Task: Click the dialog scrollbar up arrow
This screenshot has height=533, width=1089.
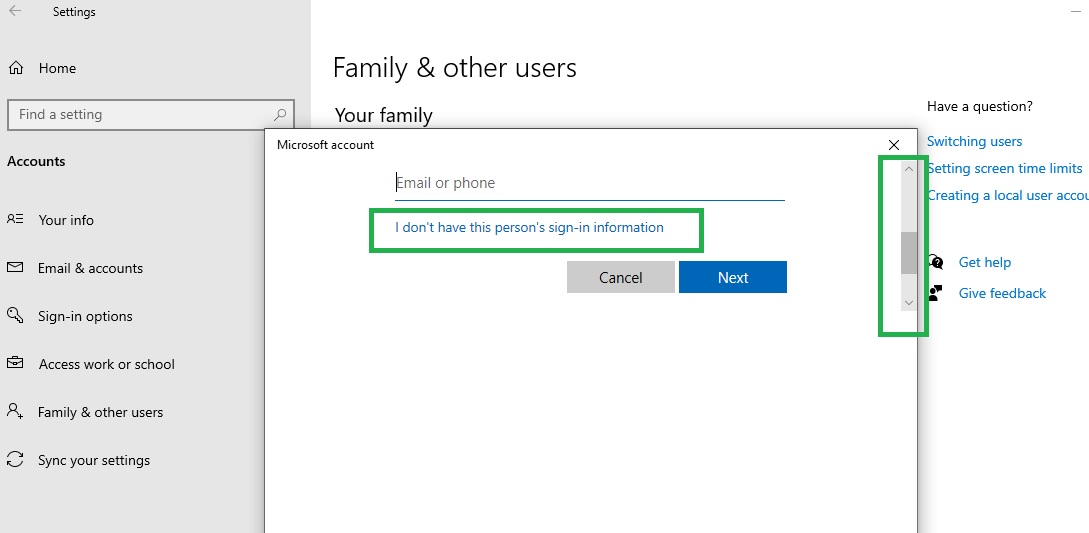Action: tap(908, 170)
